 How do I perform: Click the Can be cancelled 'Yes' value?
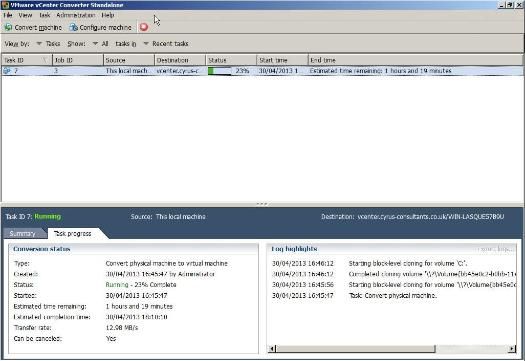pos(111,338)
